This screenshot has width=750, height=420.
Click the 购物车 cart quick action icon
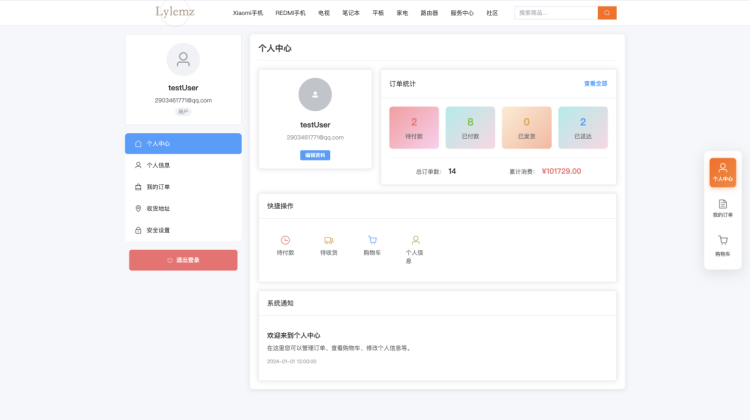(372, 240)
